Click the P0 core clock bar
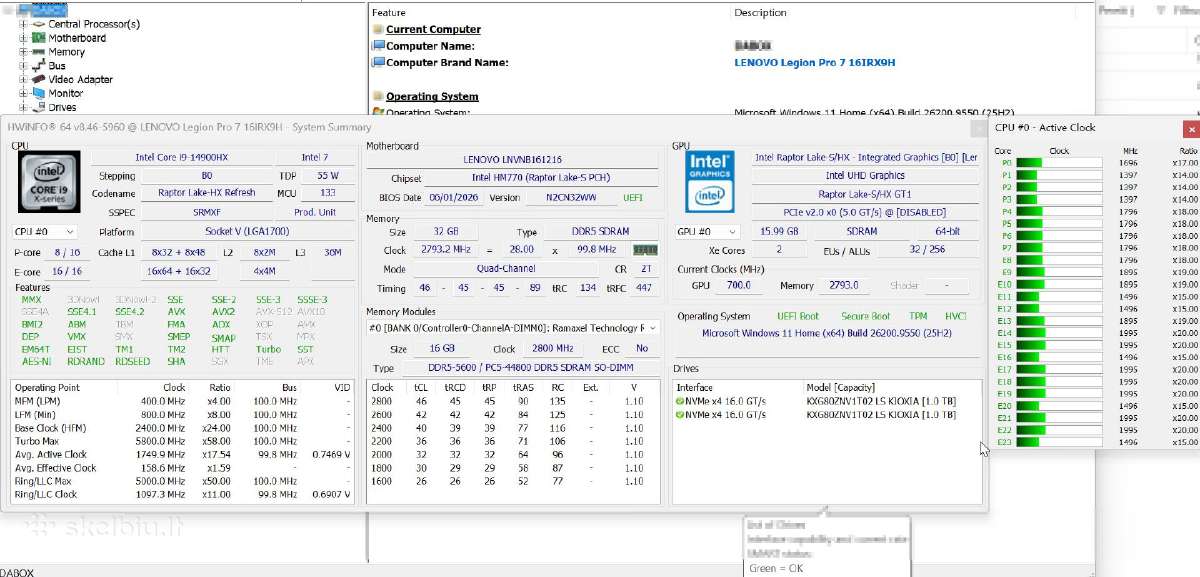Viewport: 1200px width, 577px height. click(x=1059, y=162)
